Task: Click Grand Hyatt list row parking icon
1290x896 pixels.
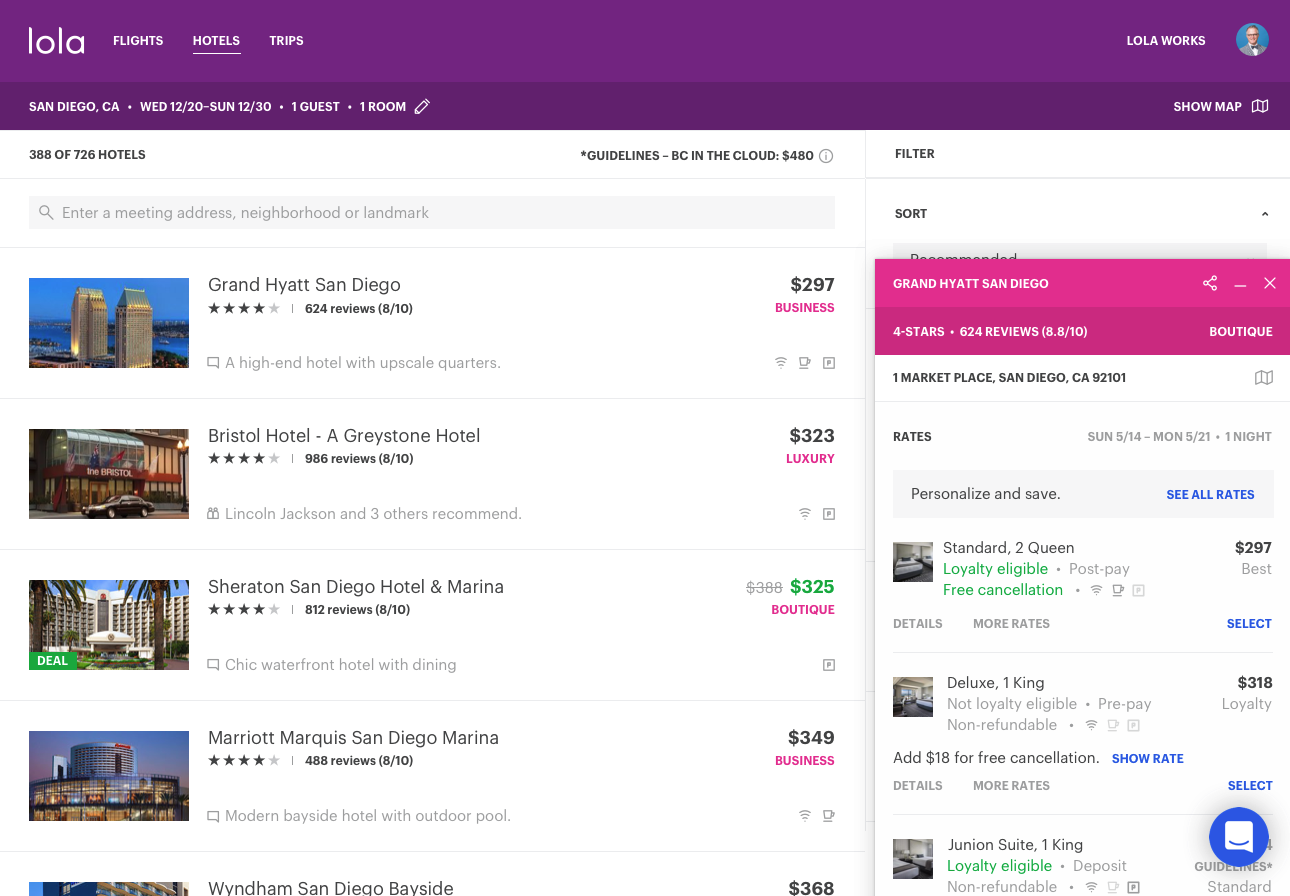Action: coord(829,363)
